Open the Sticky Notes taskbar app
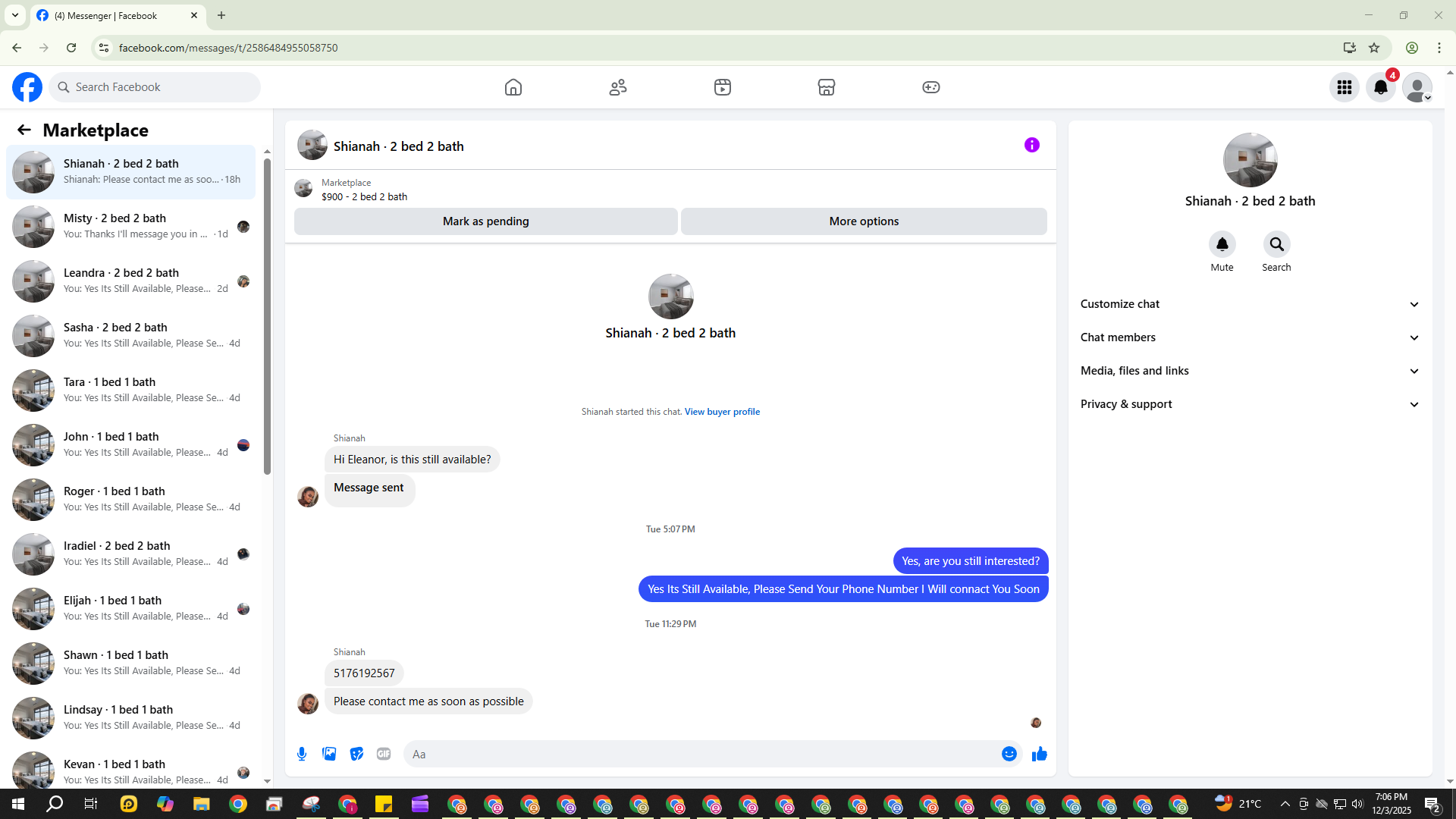The height and width of the screenshot is (819, 1456). pos(384,804)
